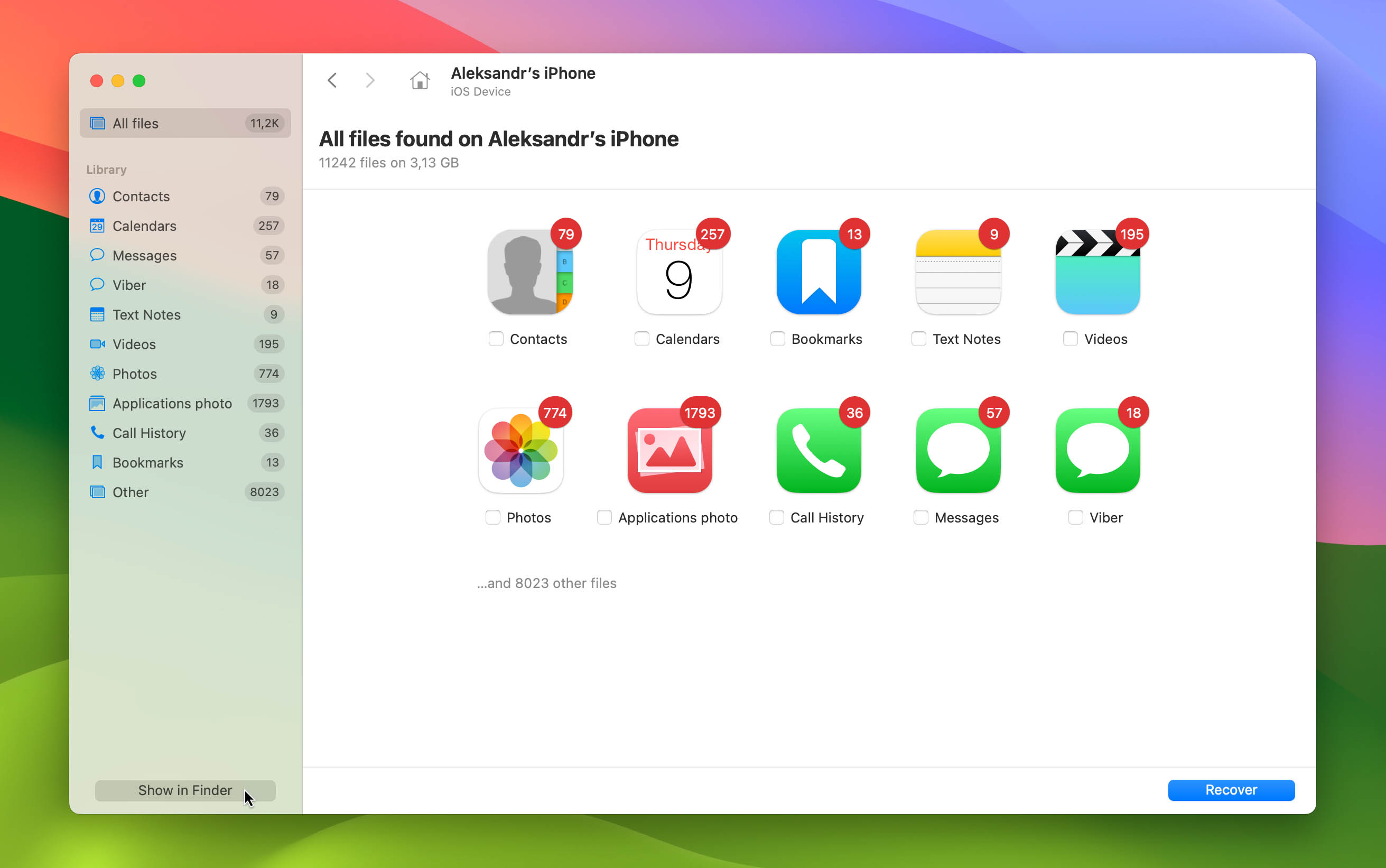Click the Viber icon in the file grid

(x=1096, y=450)
